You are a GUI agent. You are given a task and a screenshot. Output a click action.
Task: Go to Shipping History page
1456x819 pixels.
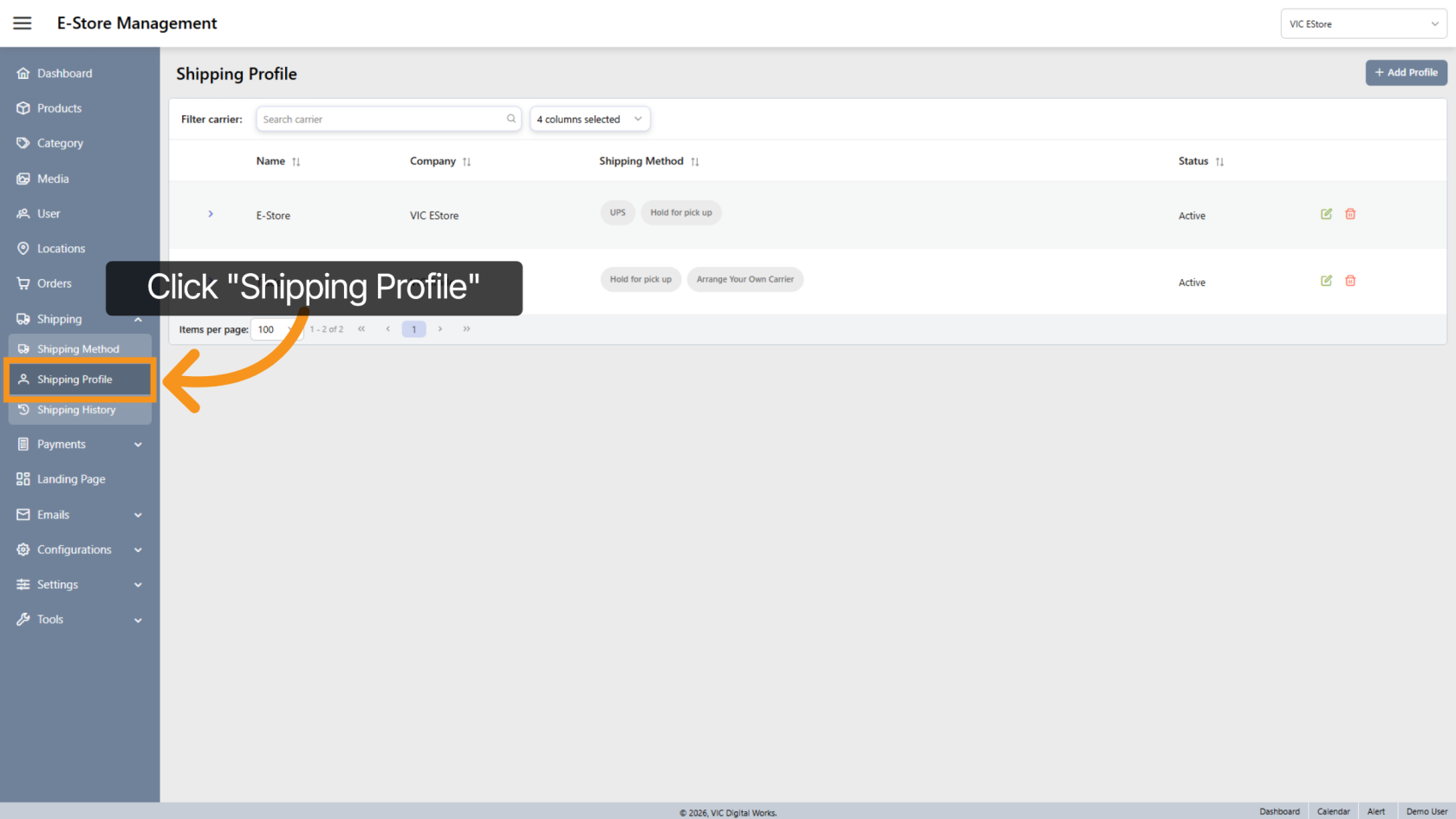pos(76,410)
